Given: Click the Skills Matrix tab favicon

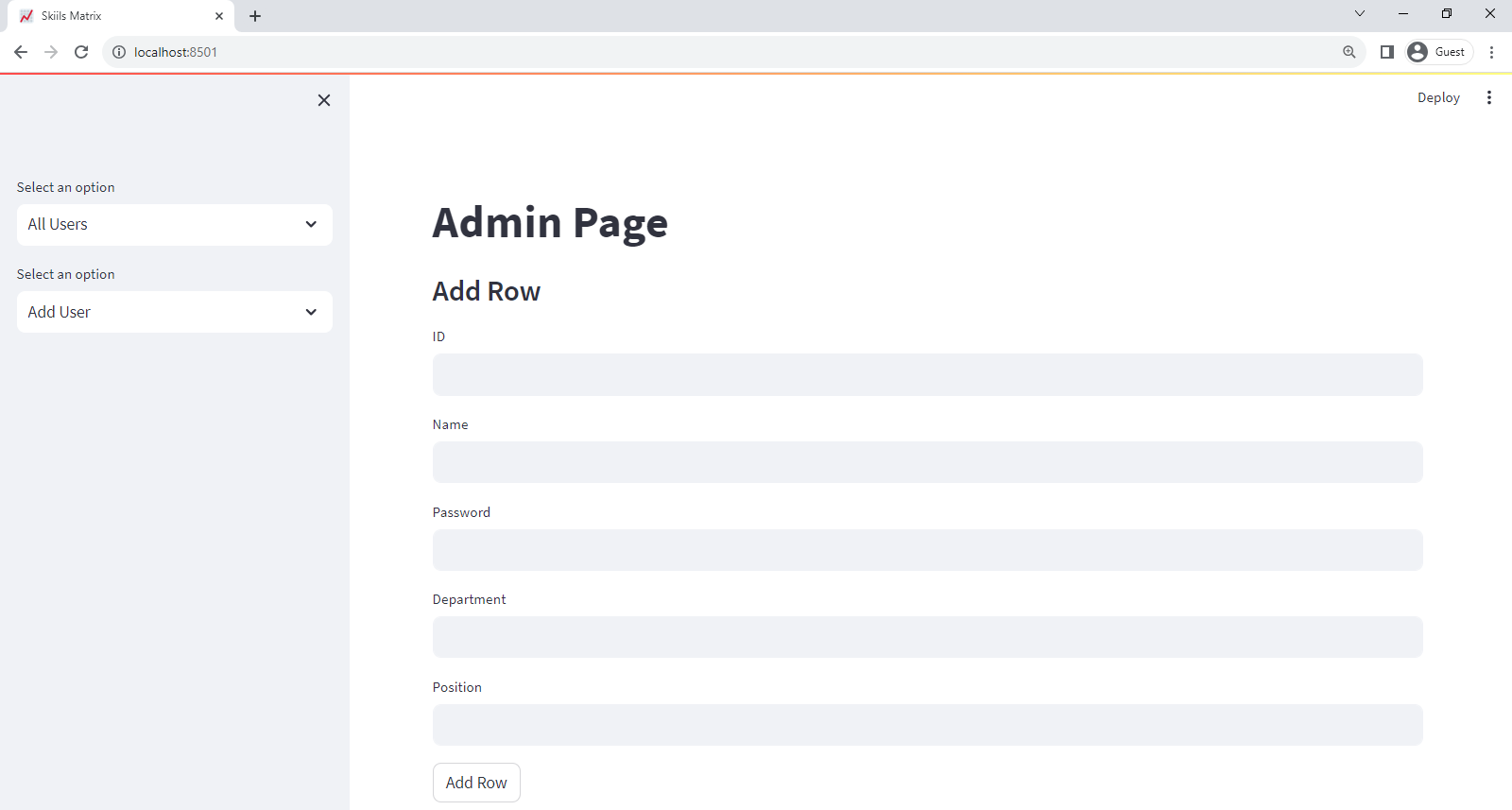Looking at the screenshot, I should coord(26,16).
